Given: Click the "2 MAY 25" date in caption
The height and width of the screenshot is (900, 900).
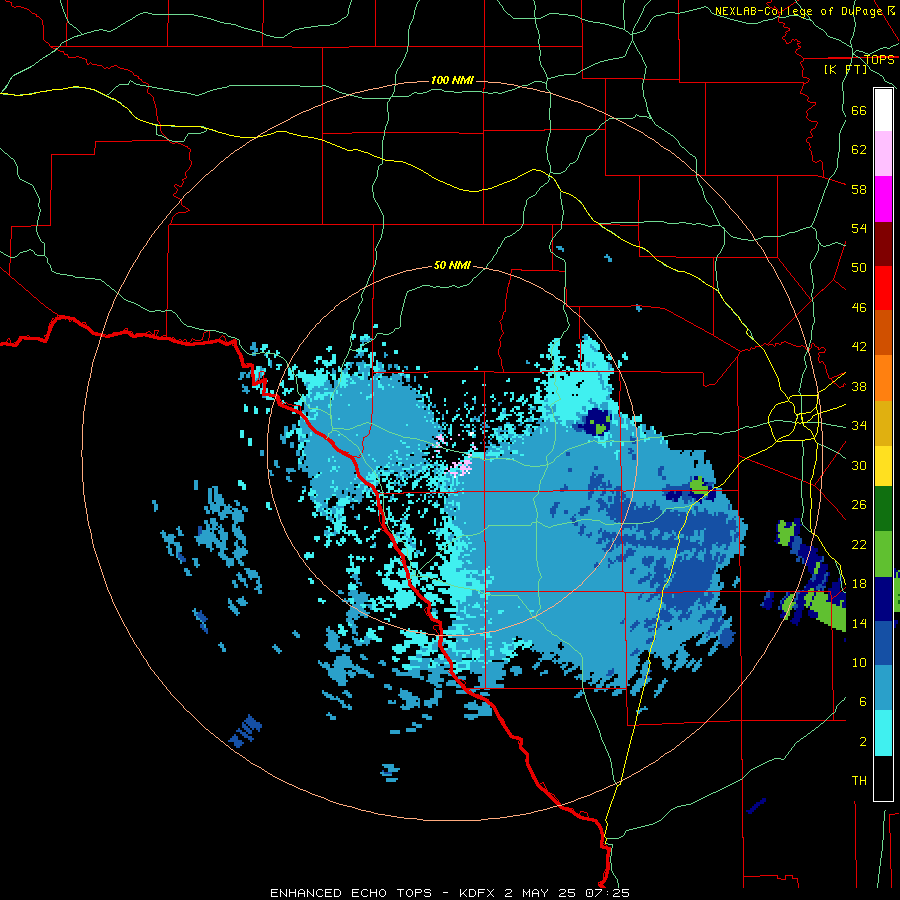Looking at the screenshot, I should [x=541, y=893].
